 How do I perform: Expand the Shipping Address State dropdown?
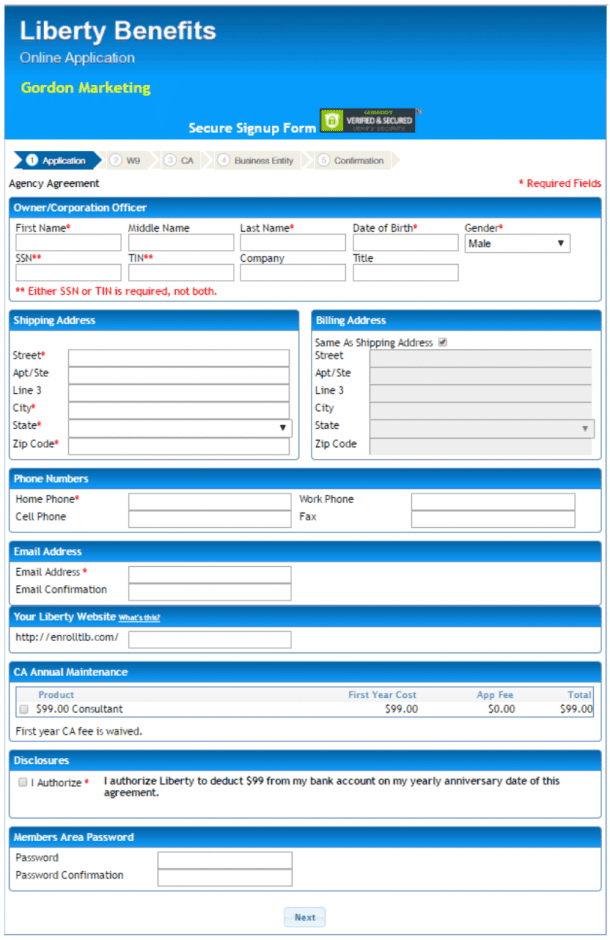(180, 428)
